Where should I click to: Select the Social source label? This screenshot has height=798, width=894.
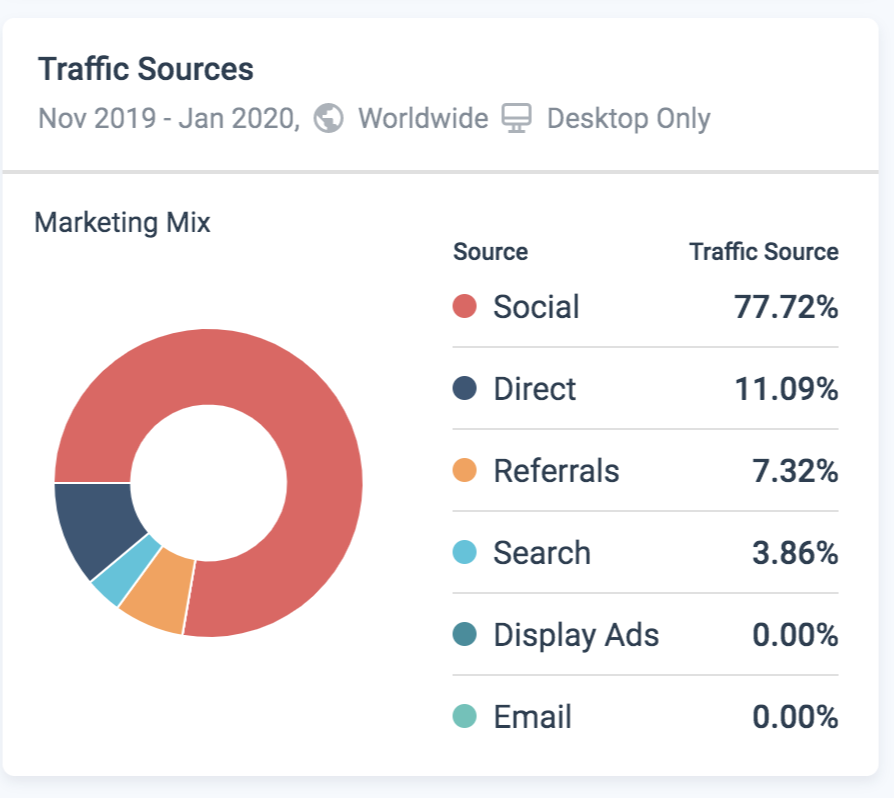[x=536, y=306]
